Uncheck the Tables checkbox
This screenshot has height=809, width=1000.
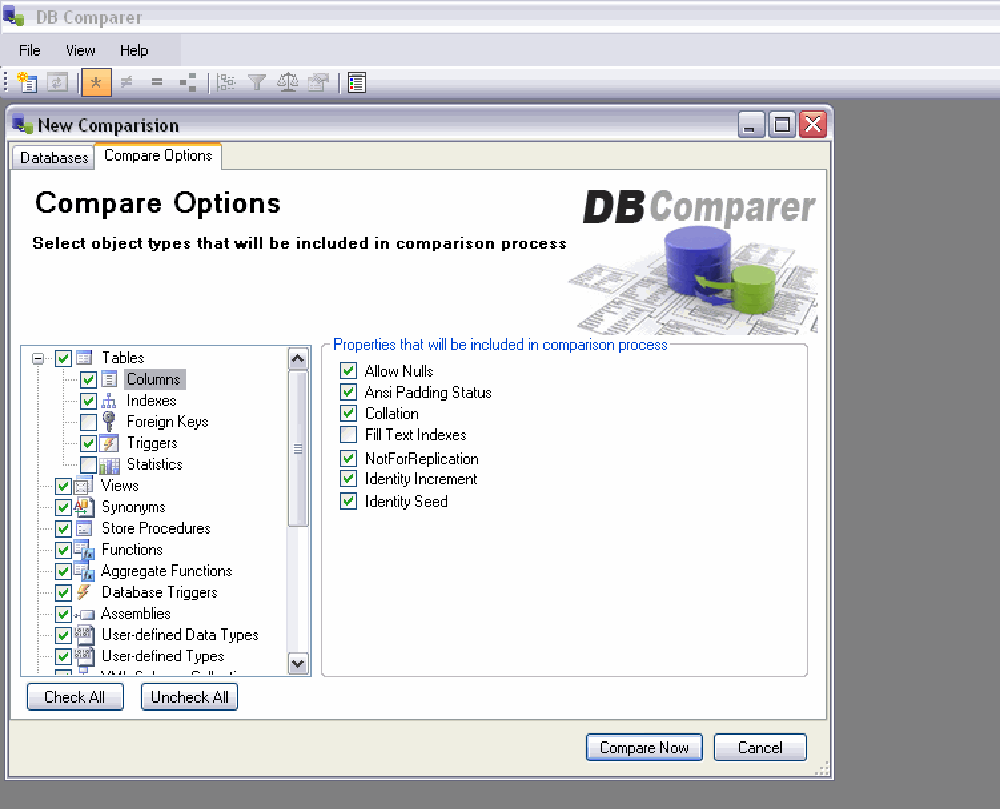[x=63, y=358]
